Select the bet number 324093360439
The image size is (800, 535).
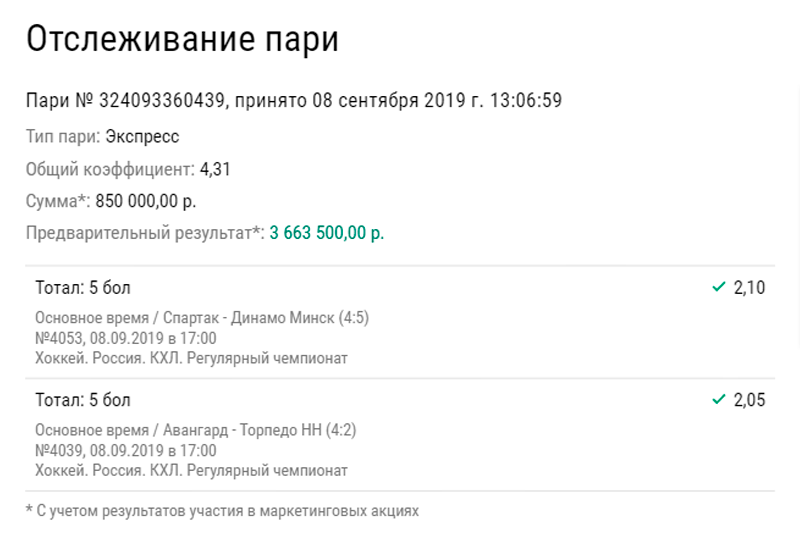[x=164, y=100]
